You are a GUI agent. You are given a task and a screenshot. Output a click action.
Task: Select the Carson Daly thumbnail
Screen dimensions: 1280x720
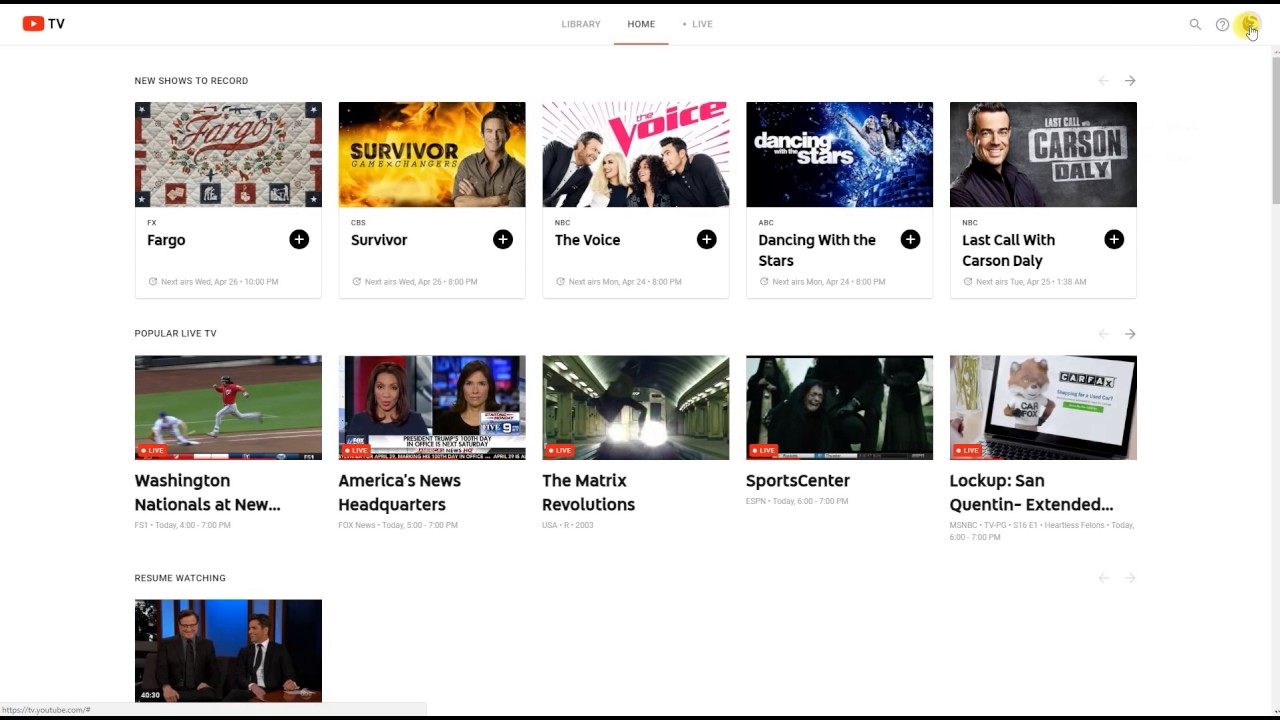coord(1043,154)
